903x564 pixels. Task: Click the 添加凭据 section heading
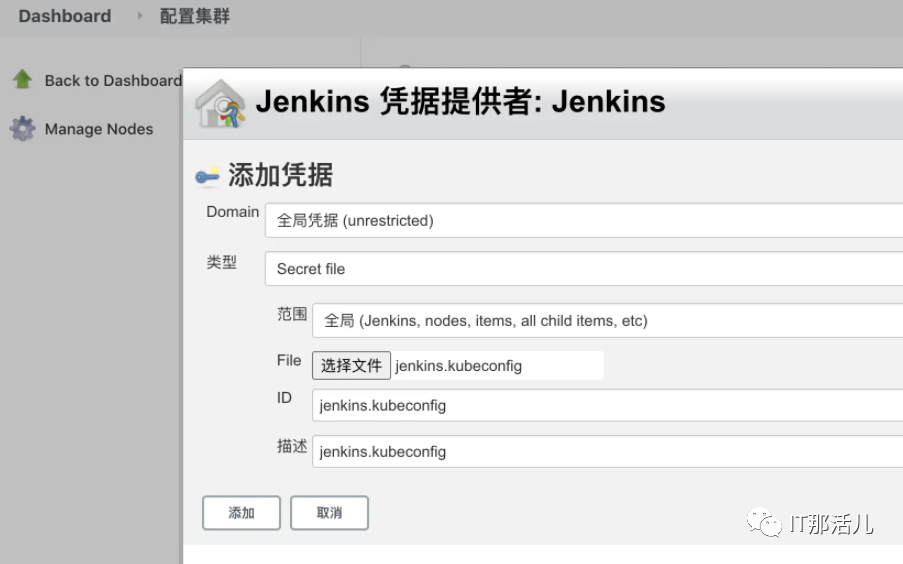[x=280, y=175]
